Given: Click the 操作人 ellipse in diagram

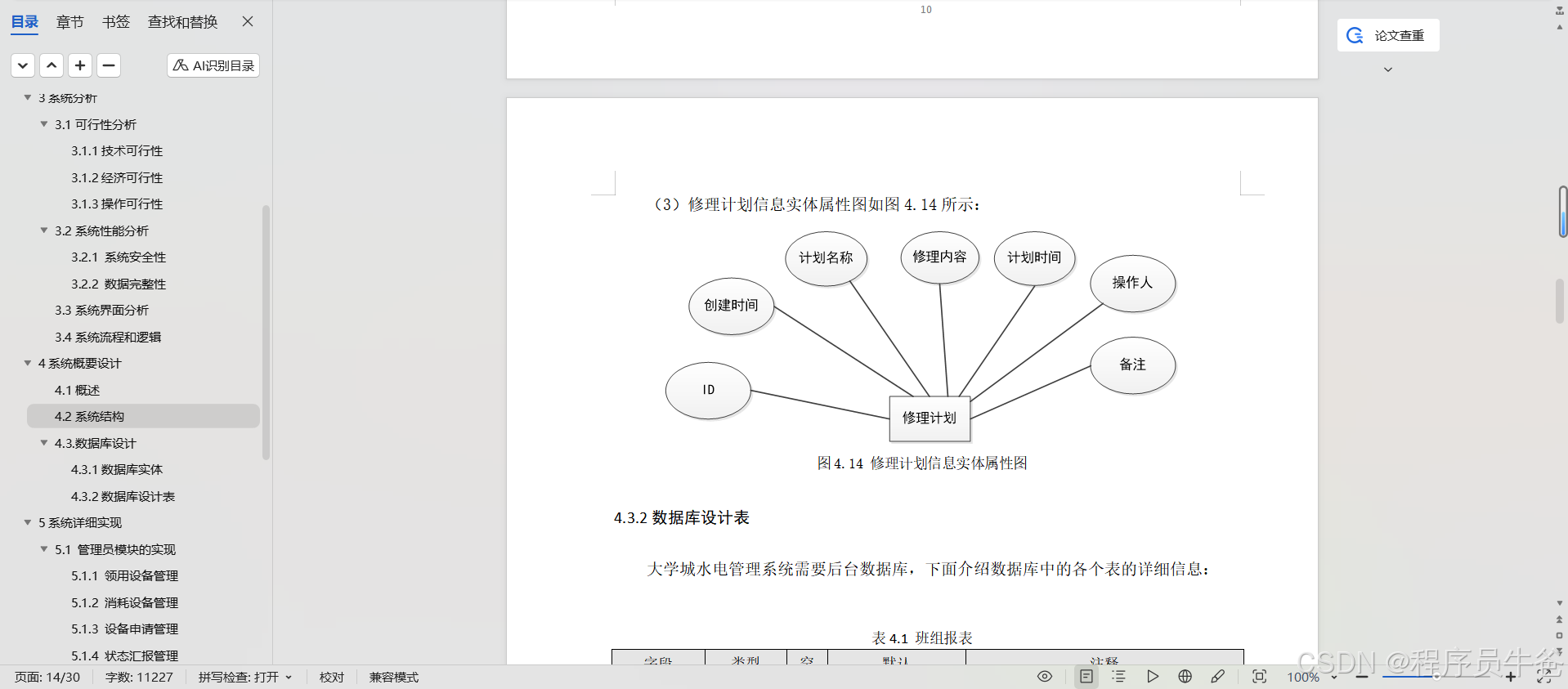Looking at the screenshot, I should coord(1132,283).
